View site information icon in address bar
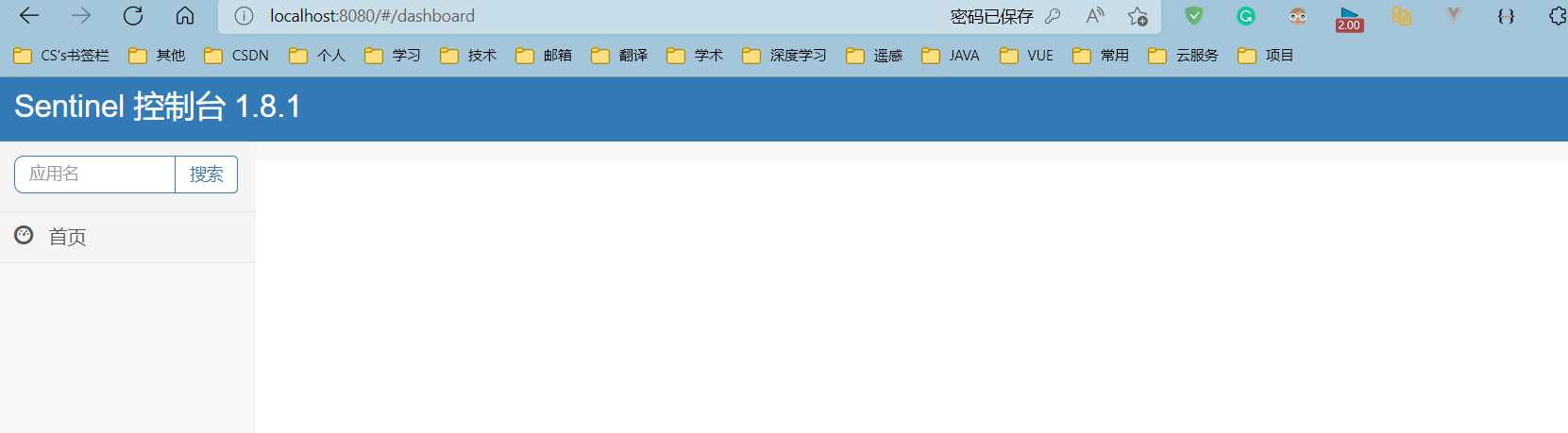 (x=244, y=16)
